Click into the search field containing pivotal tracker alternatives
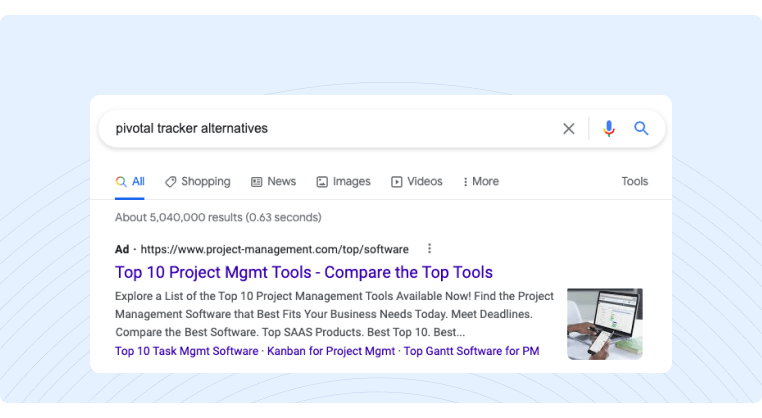 [330, 128]
